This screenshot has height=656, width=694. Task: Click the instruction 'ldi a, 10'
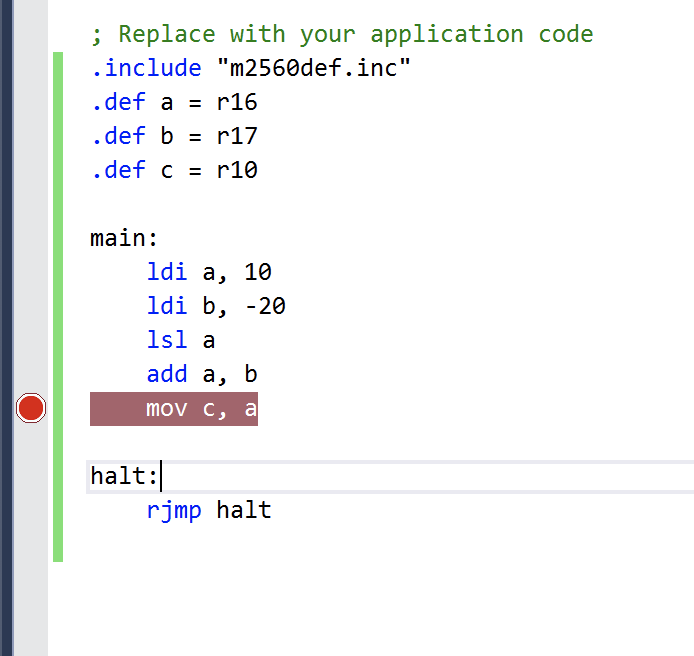pos(209,272)
